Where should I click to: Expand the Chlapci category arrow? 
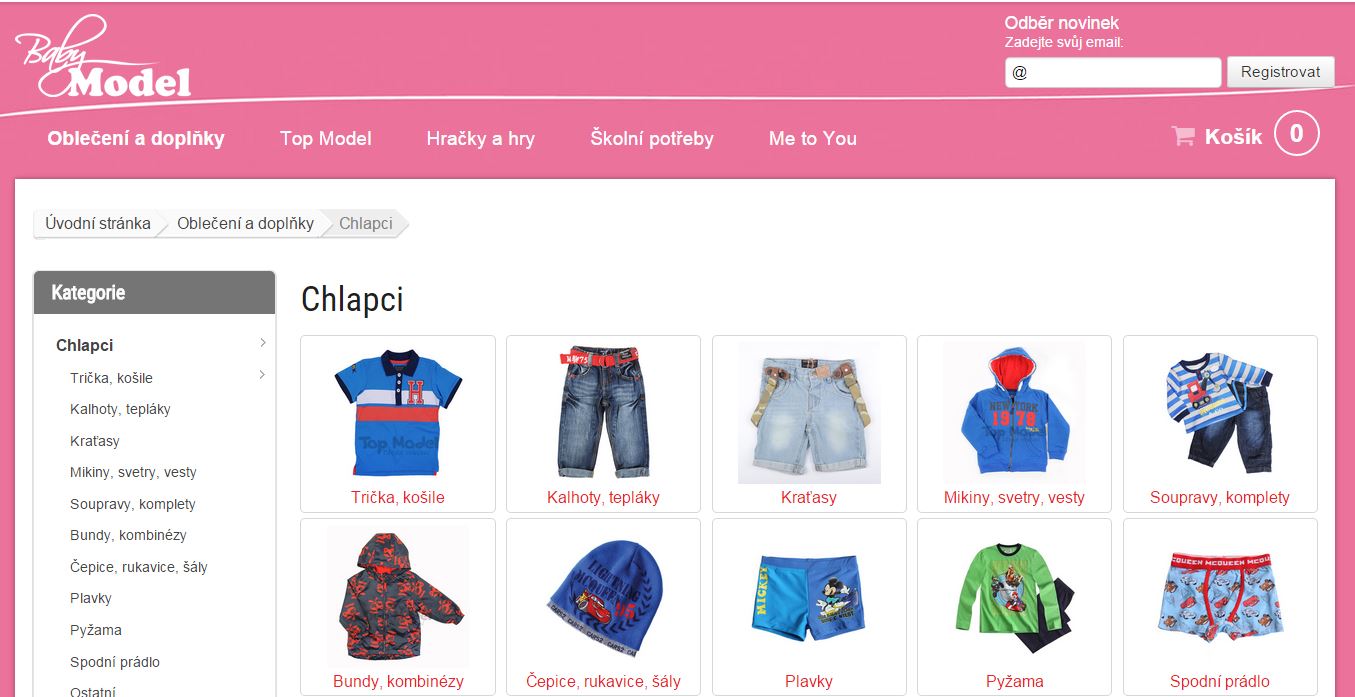(263, 343)
